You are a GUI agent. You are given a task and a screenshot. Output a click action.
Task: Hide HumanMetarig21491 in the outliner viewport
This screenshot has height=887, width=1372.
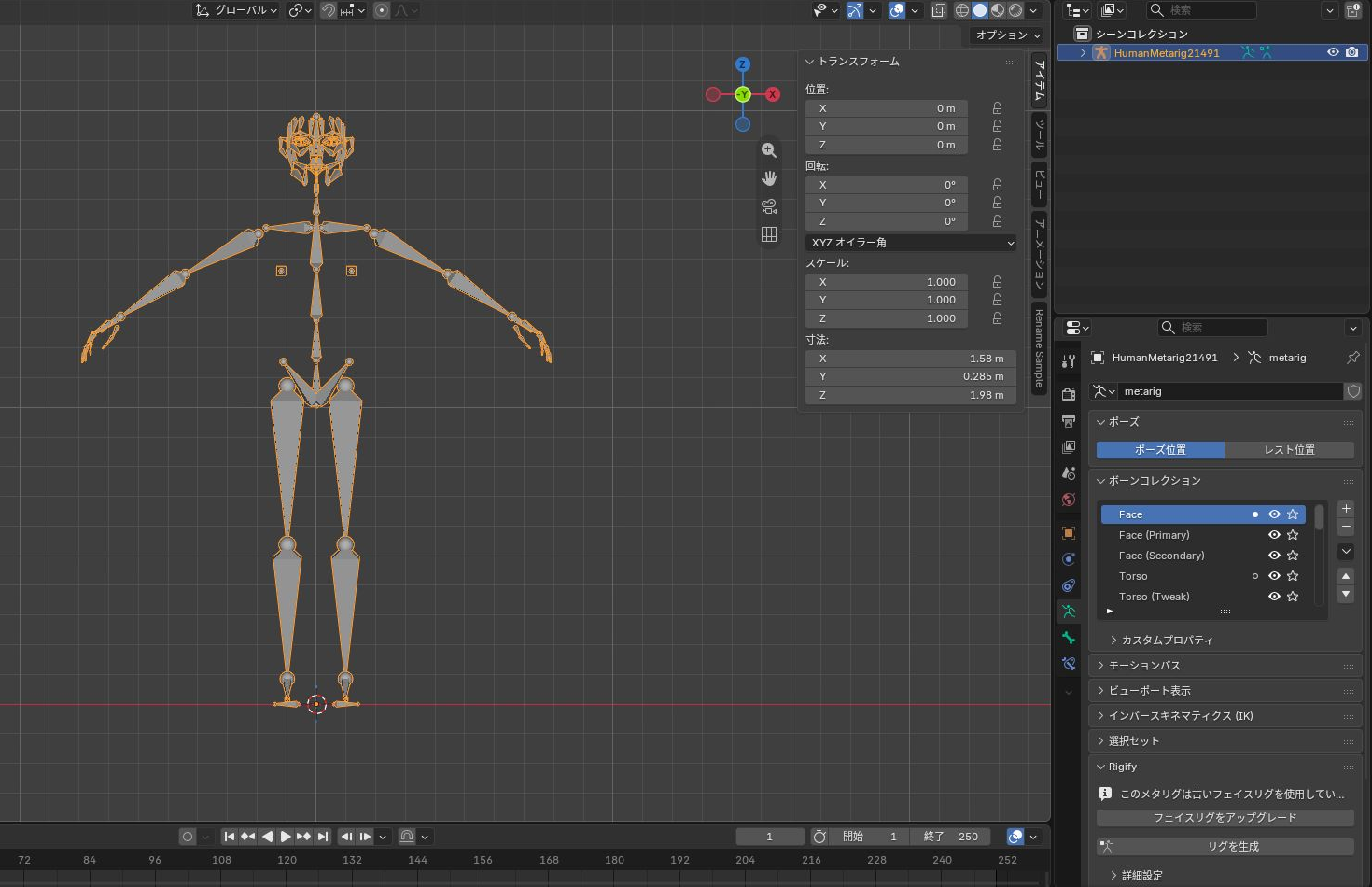point(1333,52)
